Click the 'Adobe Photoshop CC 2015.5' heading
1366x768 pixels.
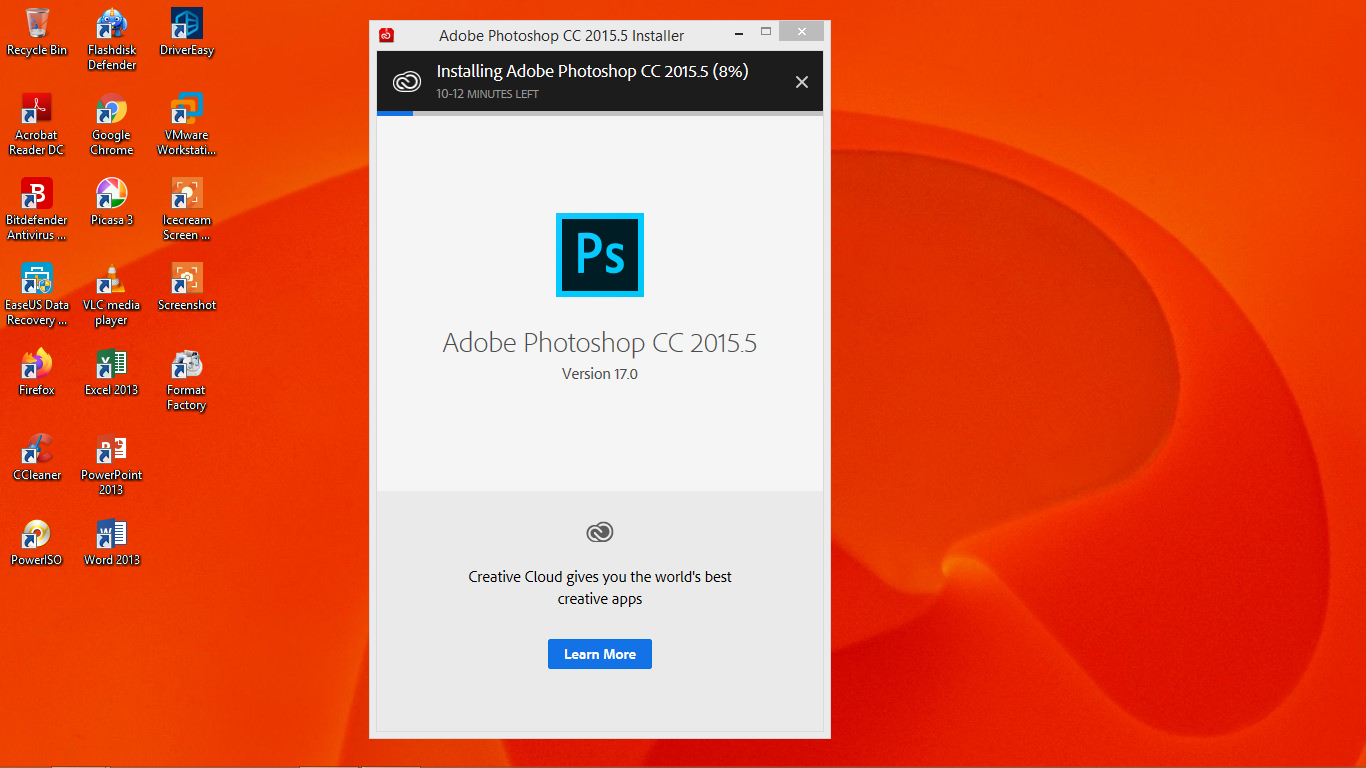click(600, 343)
